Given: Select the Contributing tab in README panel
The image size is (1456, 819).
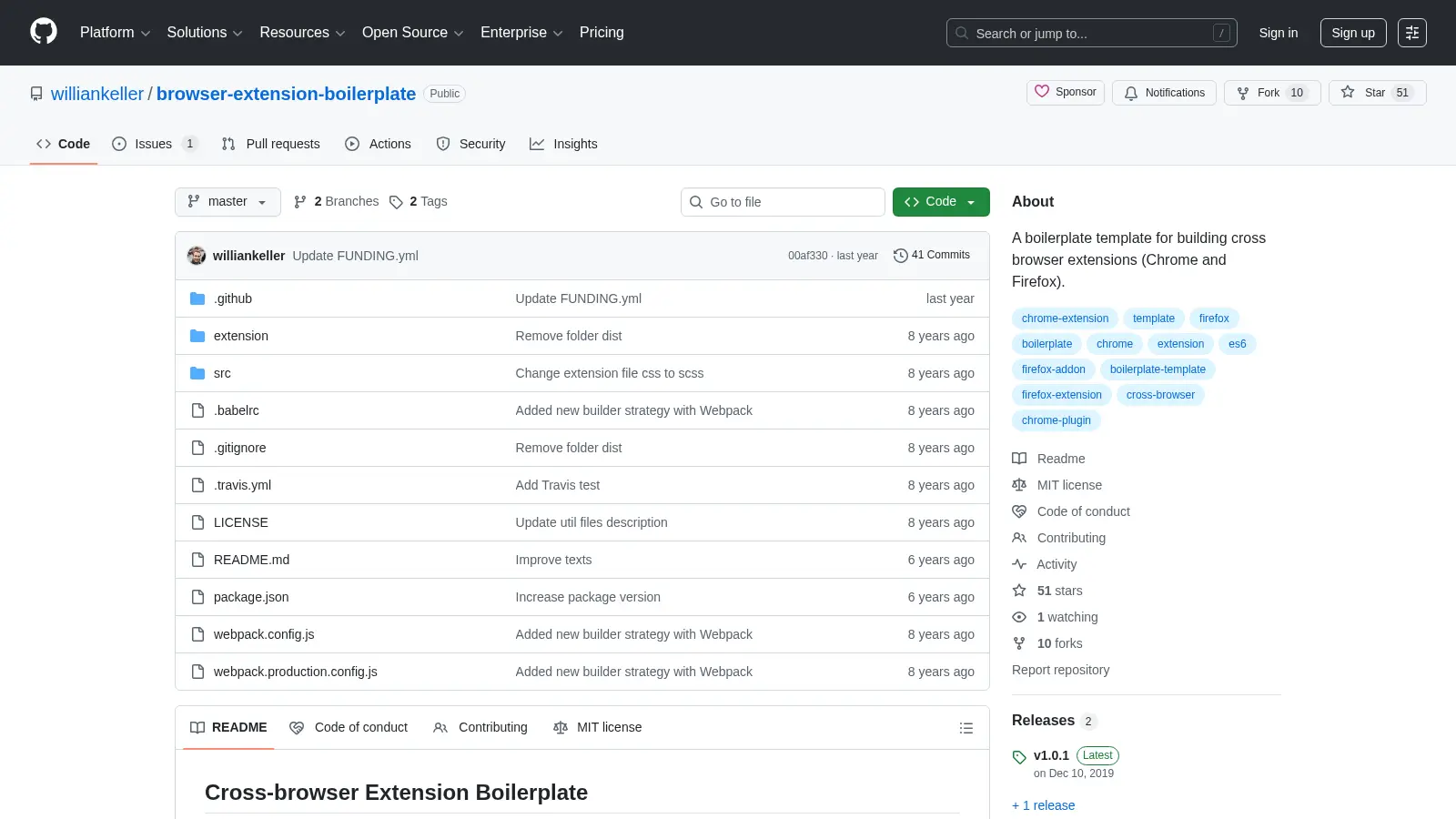Looking at the screenshot, I should (x=480, y=727).
